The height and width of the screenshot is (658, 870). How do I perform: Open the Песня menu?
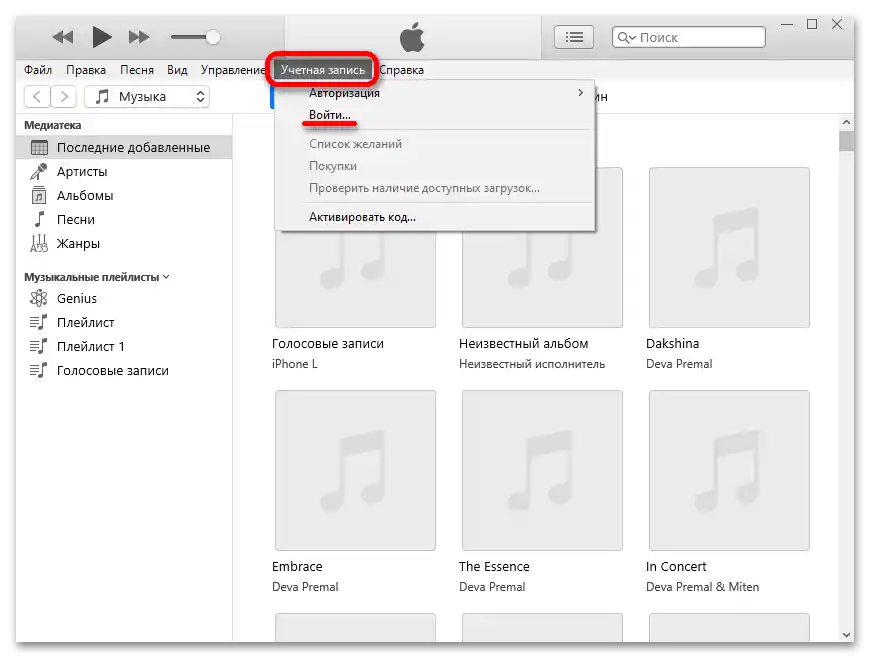[137, 70]
